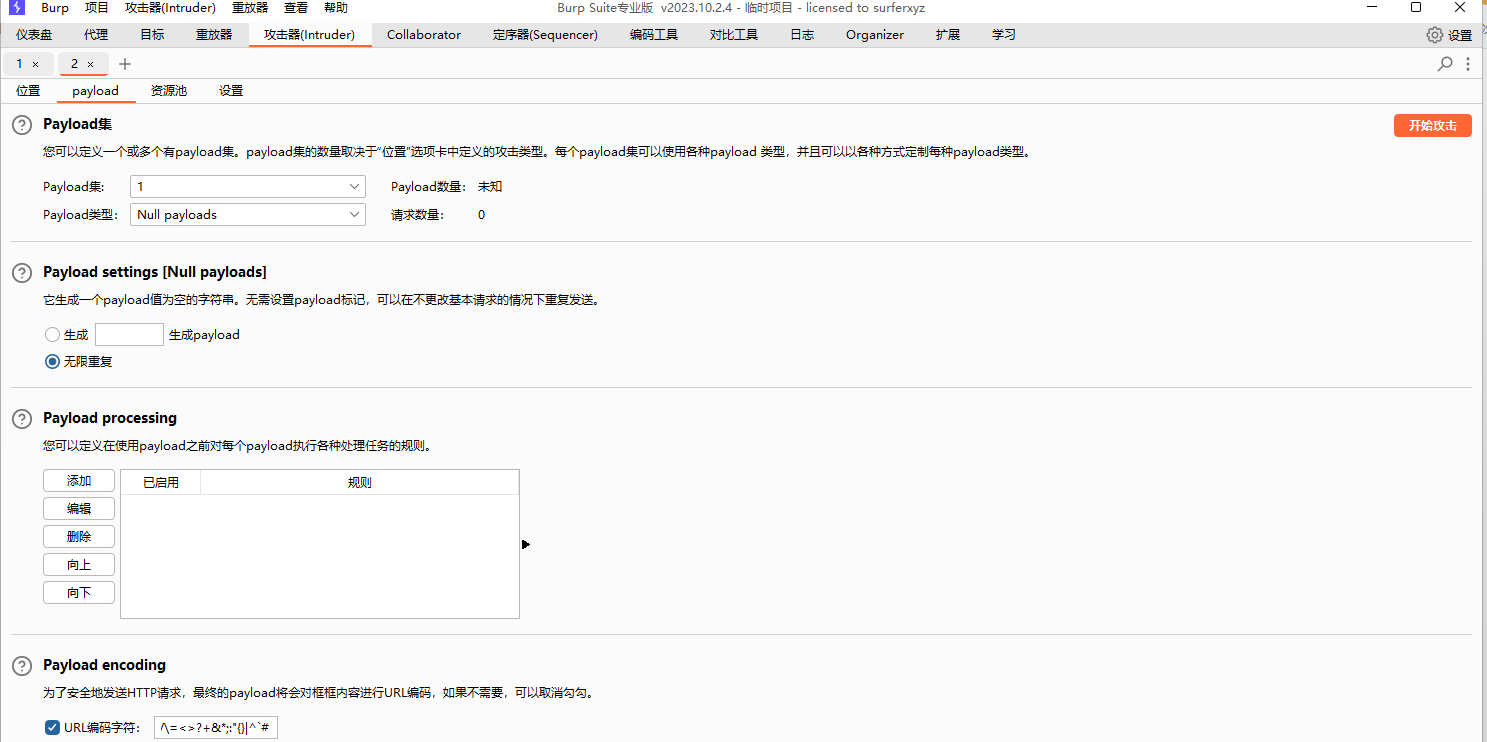Screen dimensions: 1487x742
Task: Click the 向下 button
Action: pyautogui.click(x=79, y=593)
